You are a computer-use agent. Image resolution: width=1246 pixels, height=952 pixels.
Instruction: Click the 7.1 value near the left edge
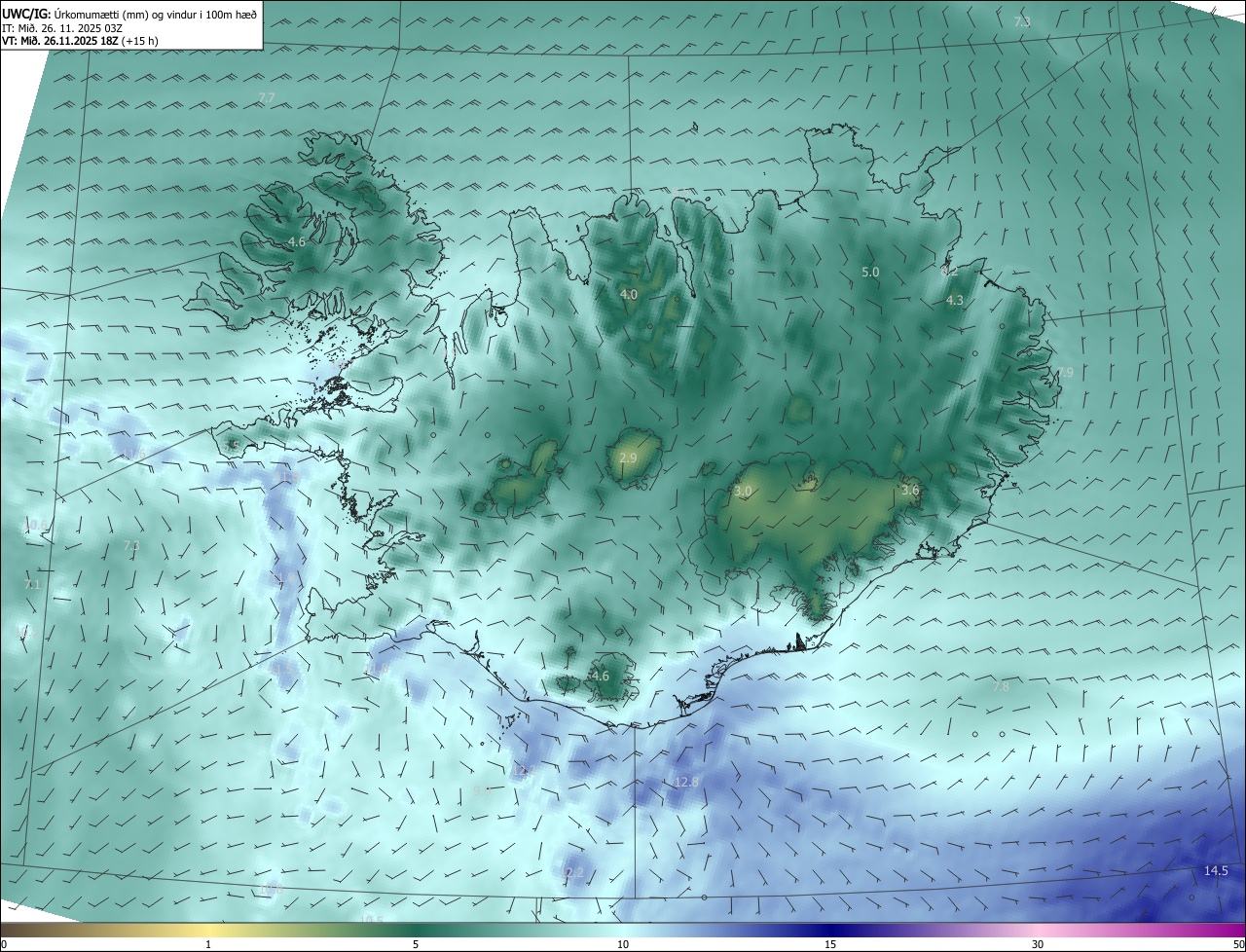coord(32,585)
